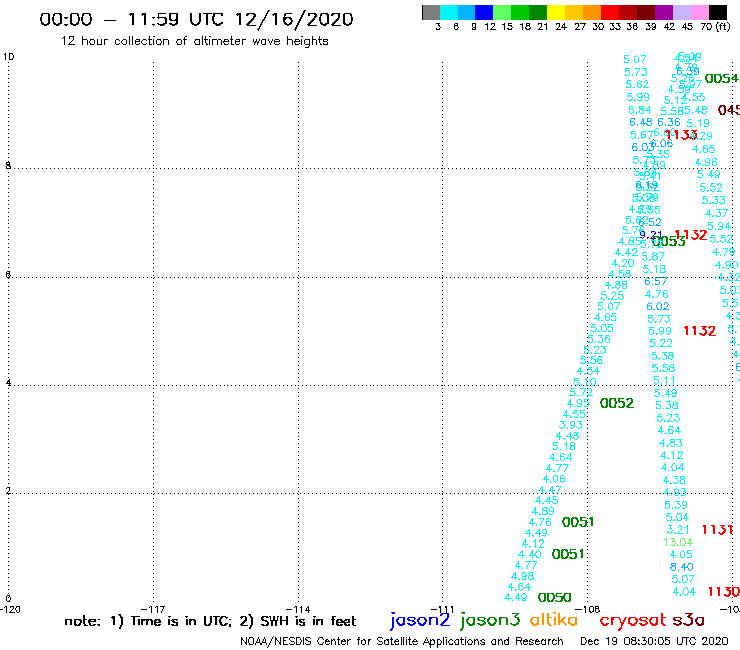Click the green 13.04 wave height value
The image size is (740, 650).
pyautogui.click(x=678, y=542)
